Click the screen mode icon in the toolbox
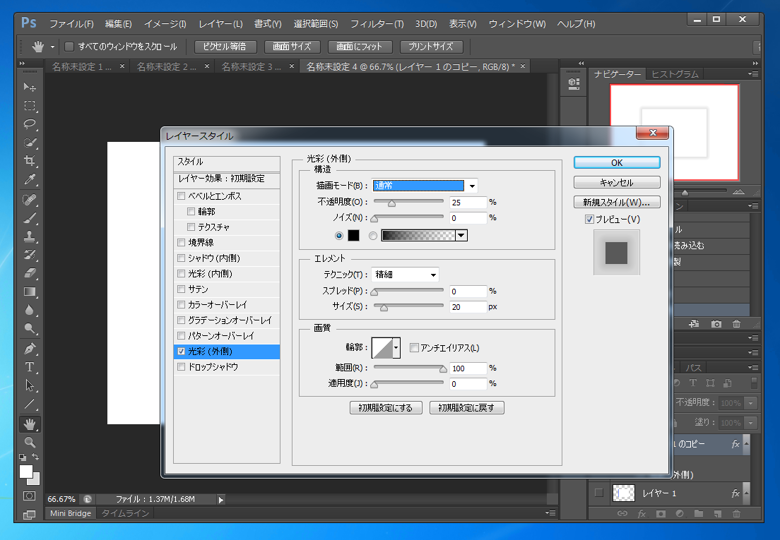 point(29,515)
